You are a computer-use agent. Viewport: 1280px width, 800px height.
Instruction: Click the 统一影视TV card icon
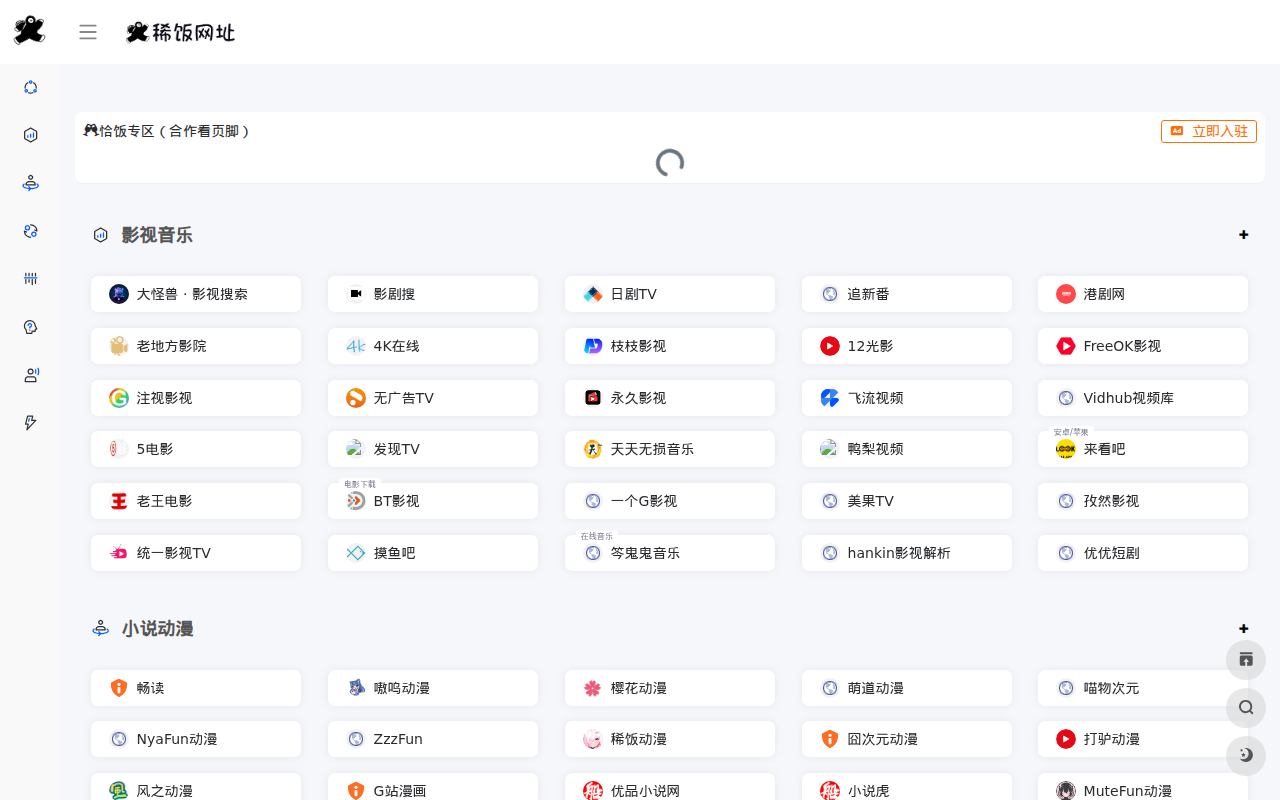[x=119, y=553]
